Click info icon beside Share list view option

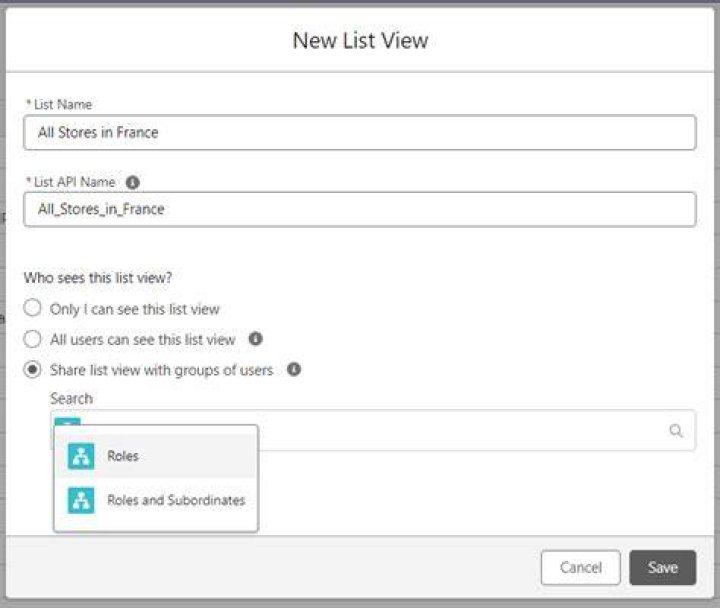coord(294,369)
